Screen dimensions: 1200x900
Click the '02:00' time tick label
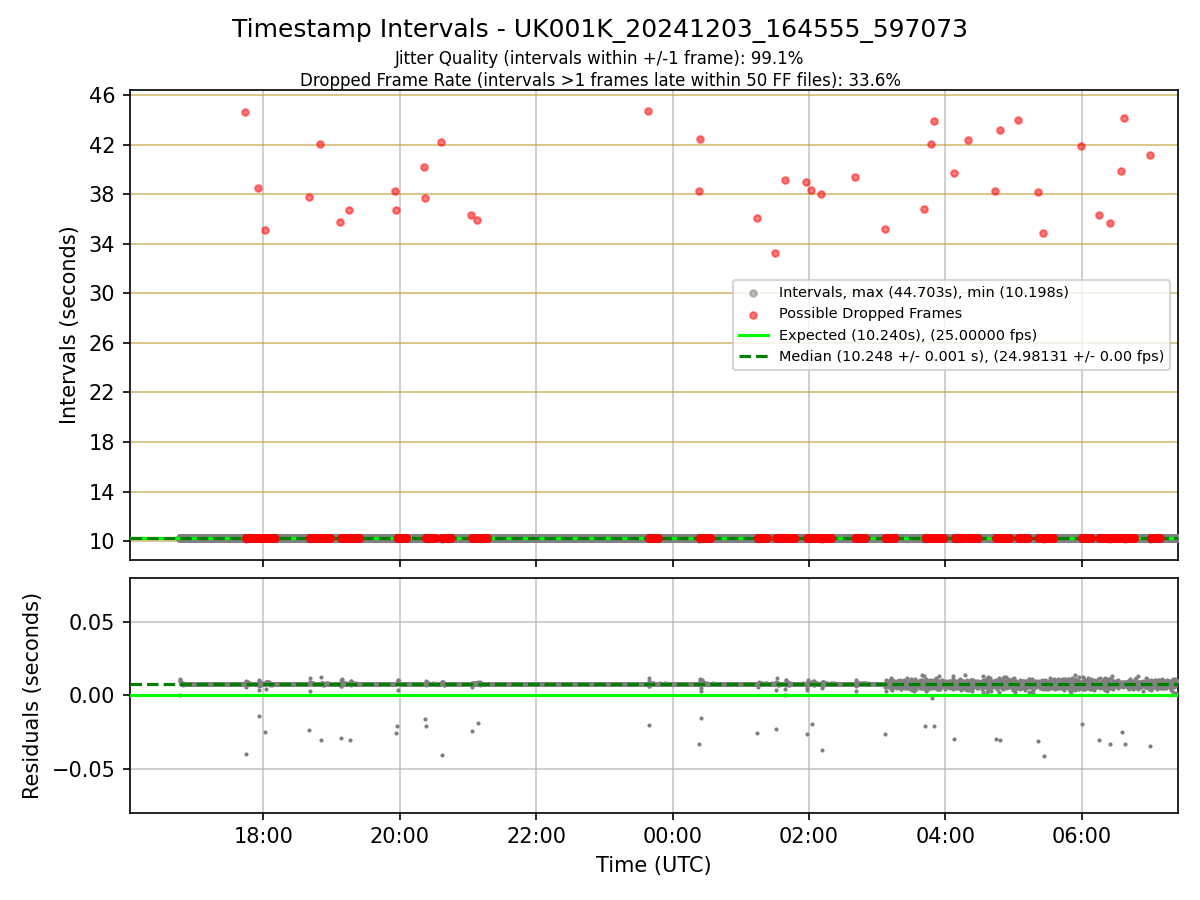tap(809, 835)
